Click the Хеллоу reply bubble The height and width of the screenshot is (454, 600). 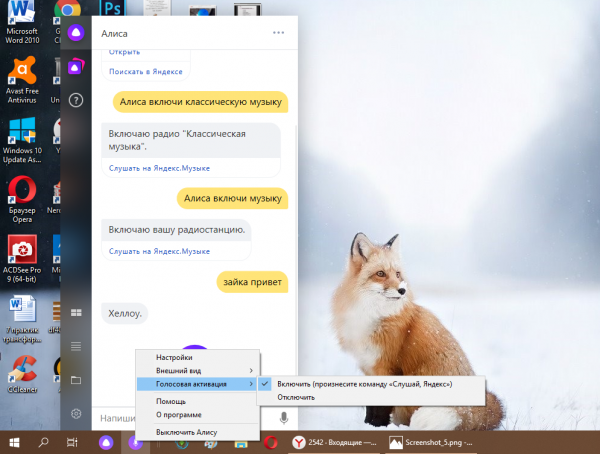pos(125,314)
